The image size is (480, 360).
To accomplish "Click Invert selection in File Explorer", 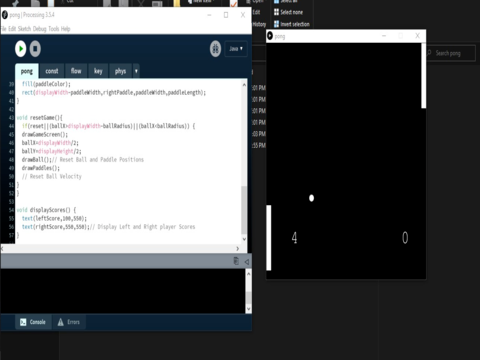I will coord(292,24).
